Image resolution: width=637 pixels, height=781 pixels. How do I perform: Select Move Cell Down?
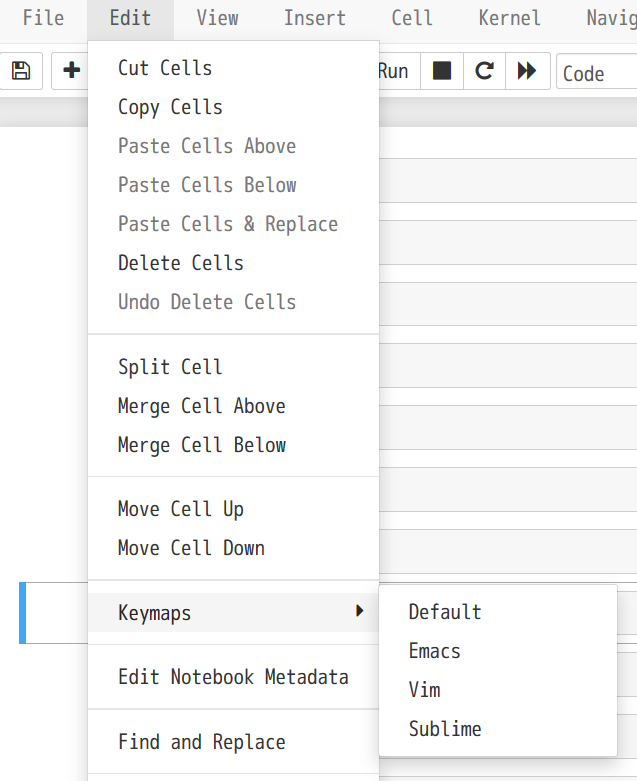pyautogui.click(x=191, y=548)
